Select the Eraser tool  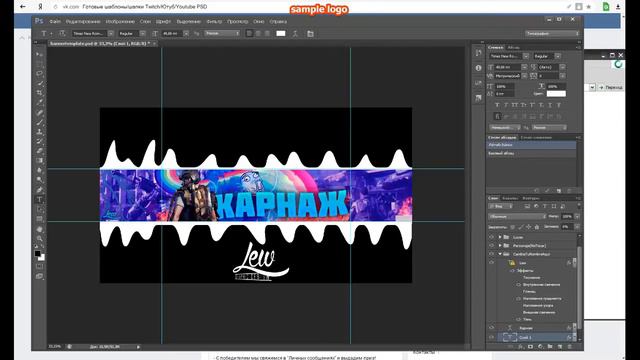tap(39, 151)
